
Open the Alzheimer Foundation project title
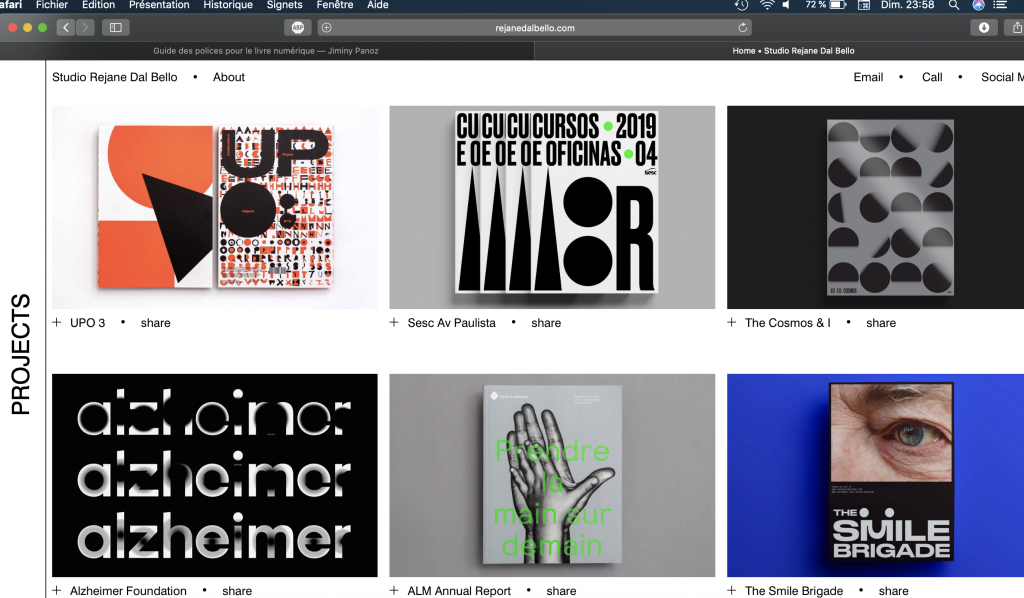[x=128, y=591]
